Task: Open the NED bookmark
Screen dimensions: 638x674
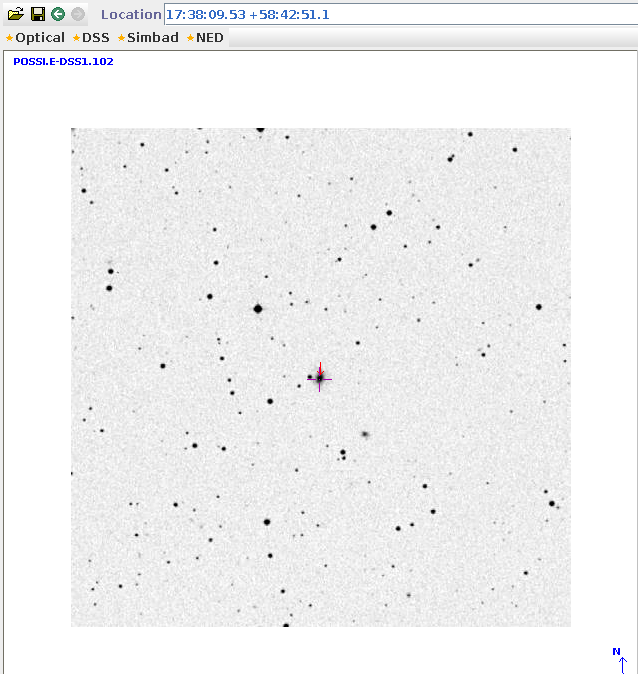Action: pyautogui.click(x=205, y=38)
